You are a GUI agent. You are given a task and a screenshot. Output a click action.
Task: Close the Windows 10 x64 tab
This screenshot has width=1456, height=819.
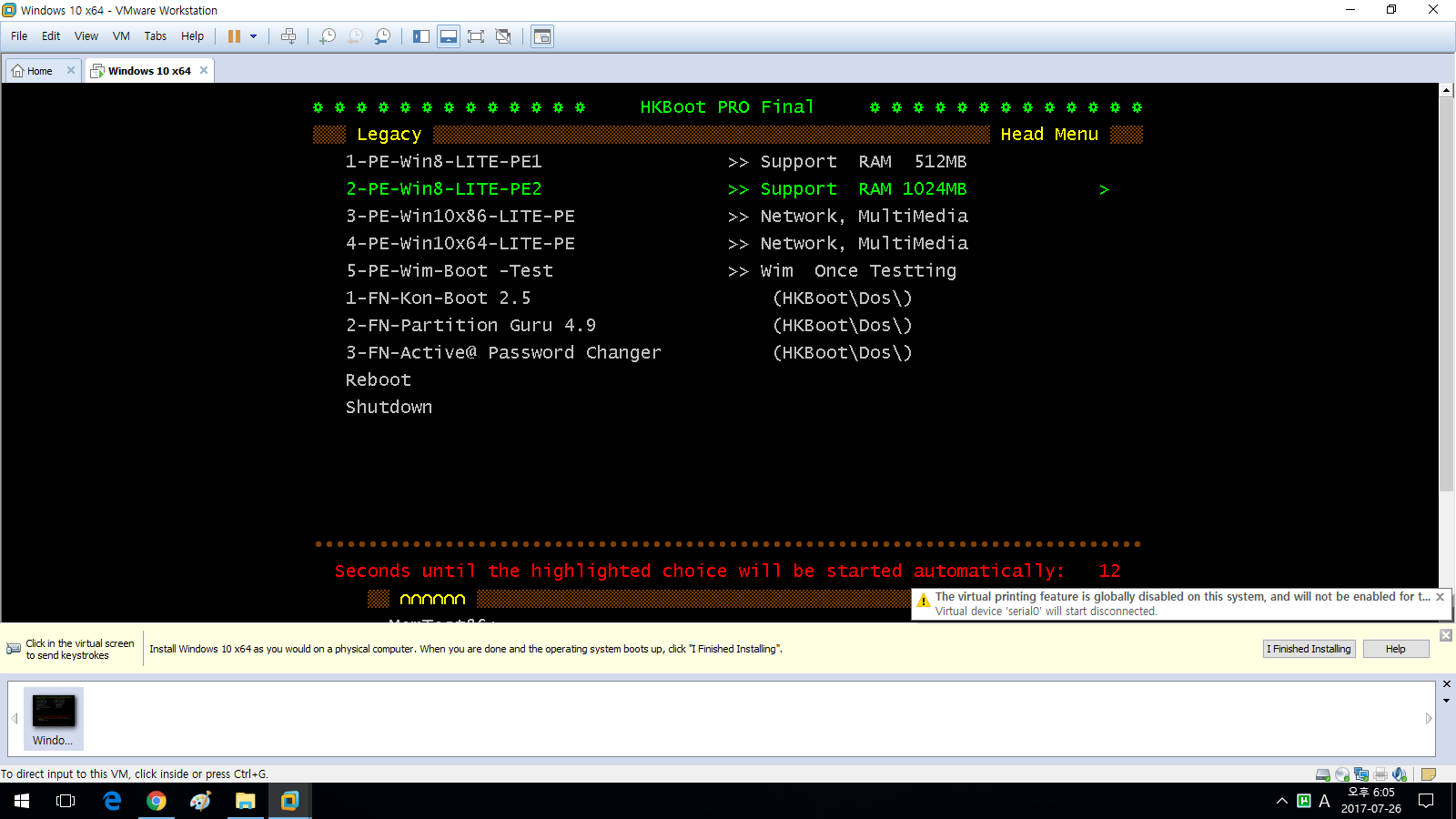point(204,70)
